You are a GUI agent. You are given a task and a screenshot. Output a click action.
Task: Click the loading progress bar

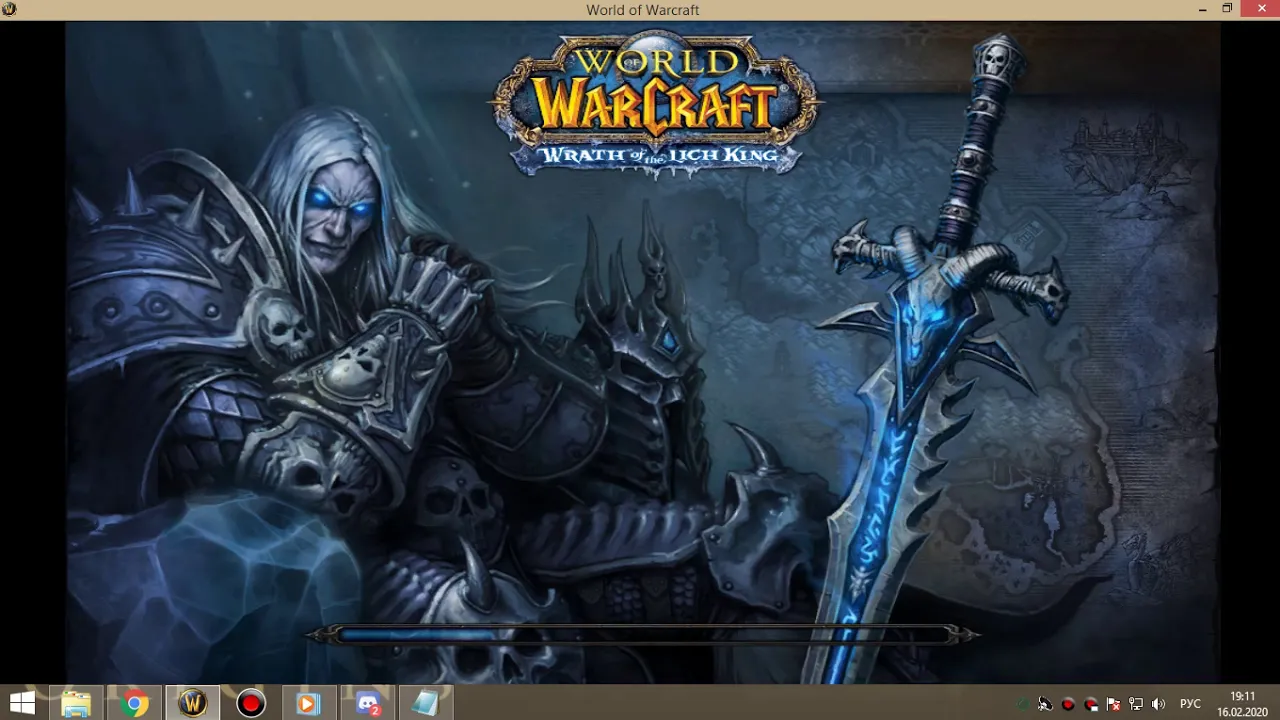pyautogui.click(x=642, y=634)
